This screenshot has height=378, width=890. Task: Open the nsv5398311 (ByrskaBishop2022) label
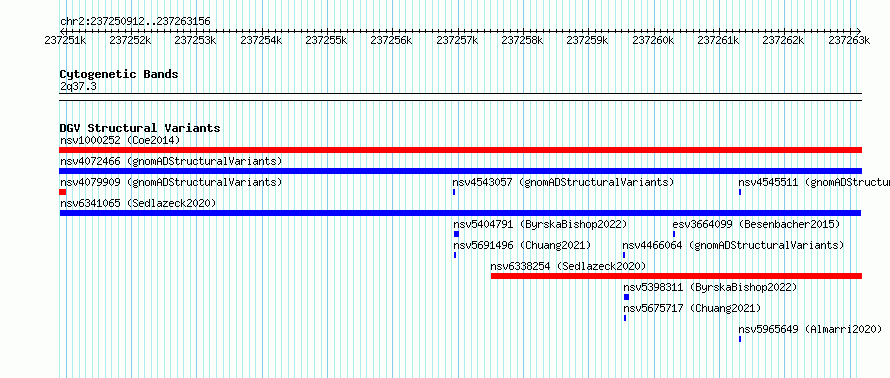[710, 287]
